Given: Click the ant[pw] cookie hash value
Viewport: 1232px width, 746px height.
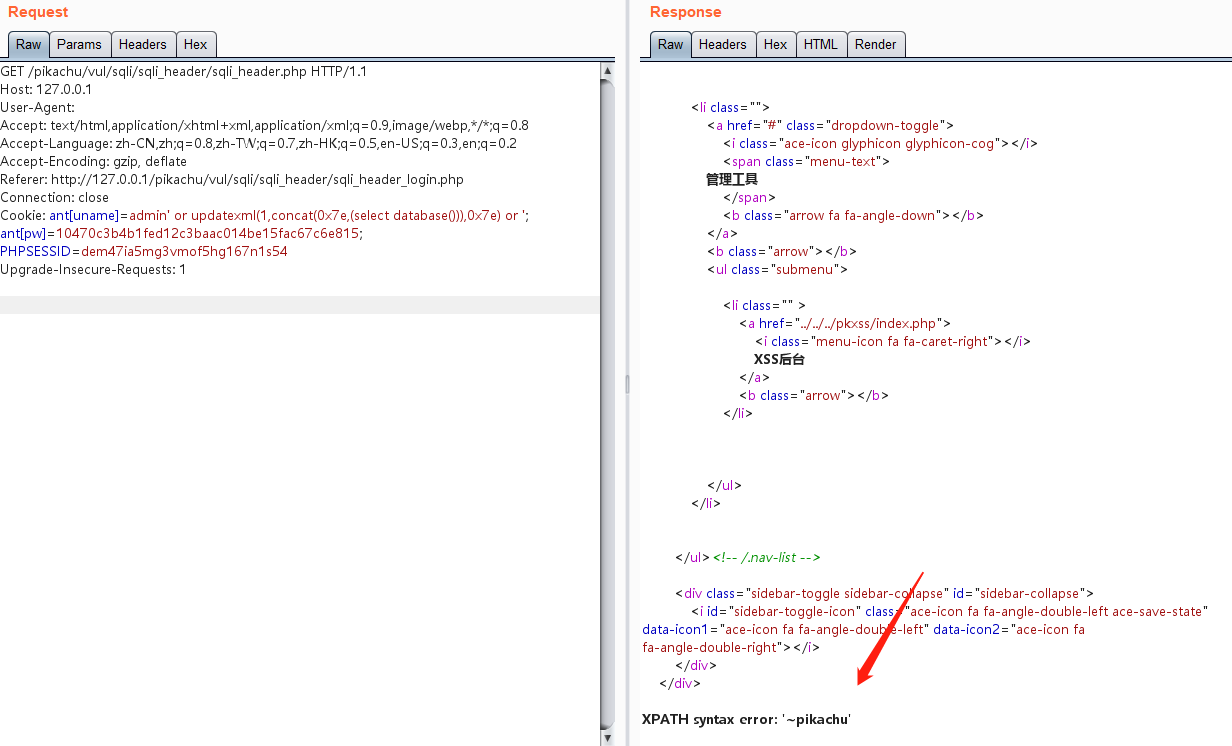Looking at the screenshot, I should 209,233.
